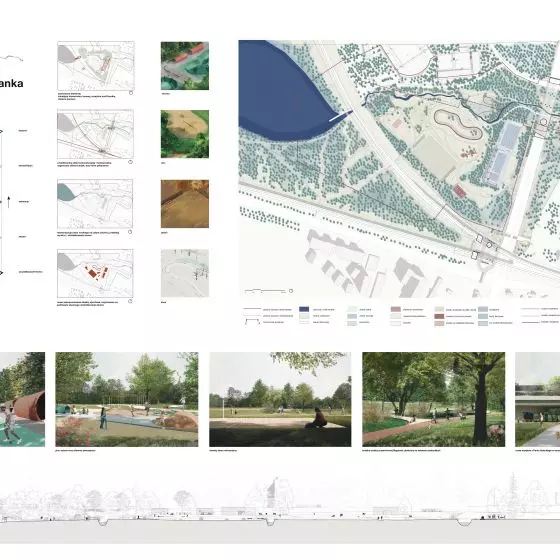The image size is (560, 560).
Task: Click the north symbol under the first site diagram
Action: [131, 93]
